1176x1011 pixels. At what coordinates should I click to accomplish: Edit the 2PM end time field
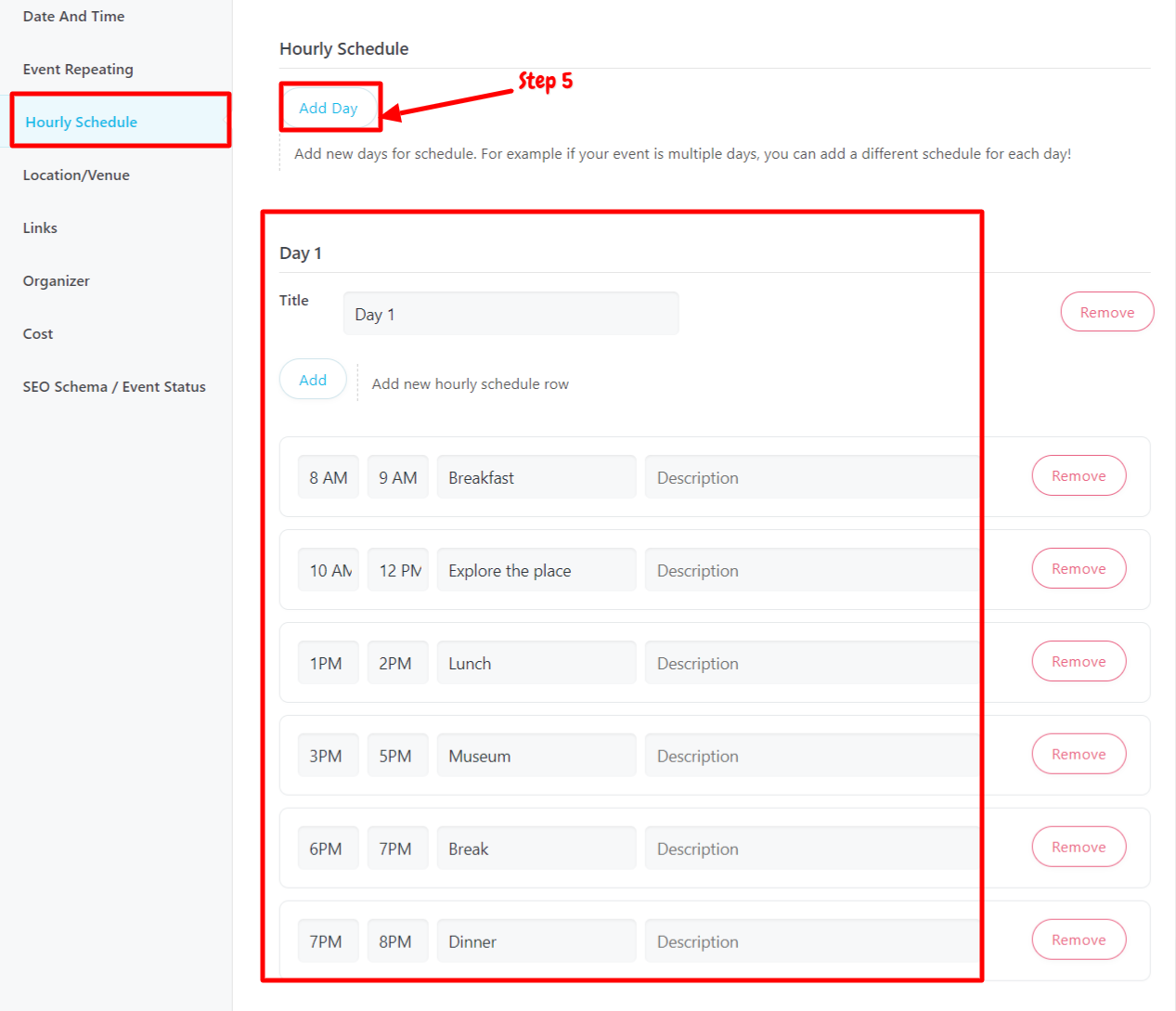click(x=398, y=663)
